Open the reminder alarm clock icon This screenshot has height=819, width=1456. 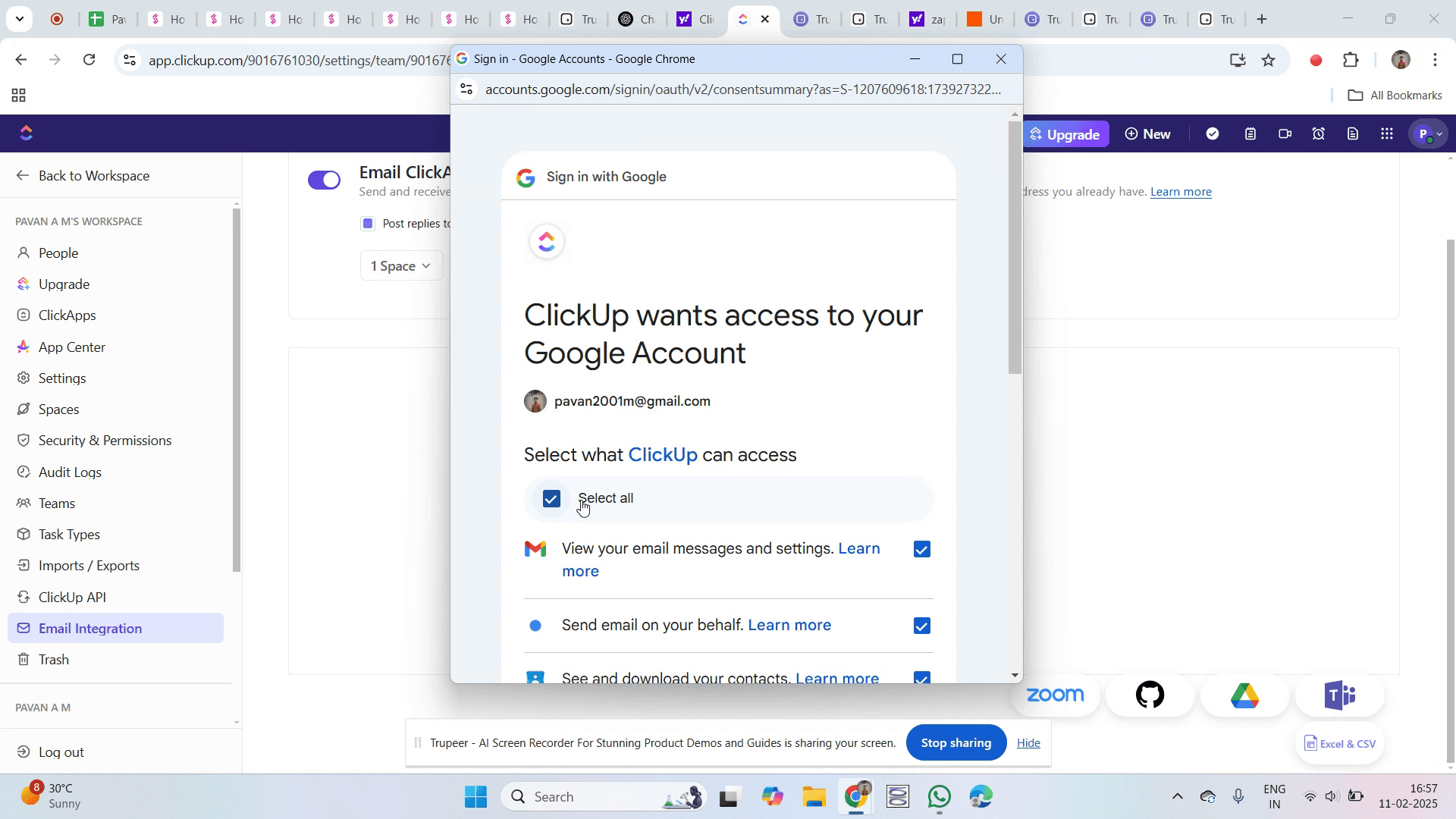[x=1319, y=134]
